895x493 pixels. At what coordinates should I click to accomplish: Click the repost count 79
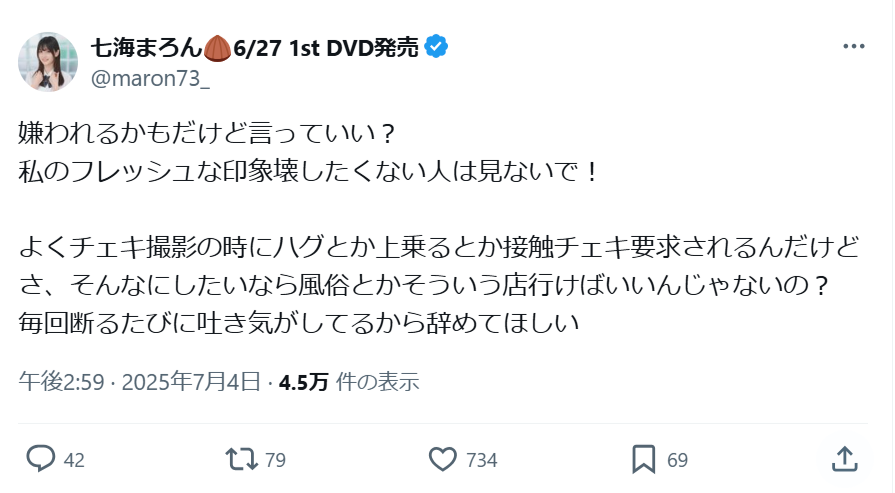click(x=276, y=460)
